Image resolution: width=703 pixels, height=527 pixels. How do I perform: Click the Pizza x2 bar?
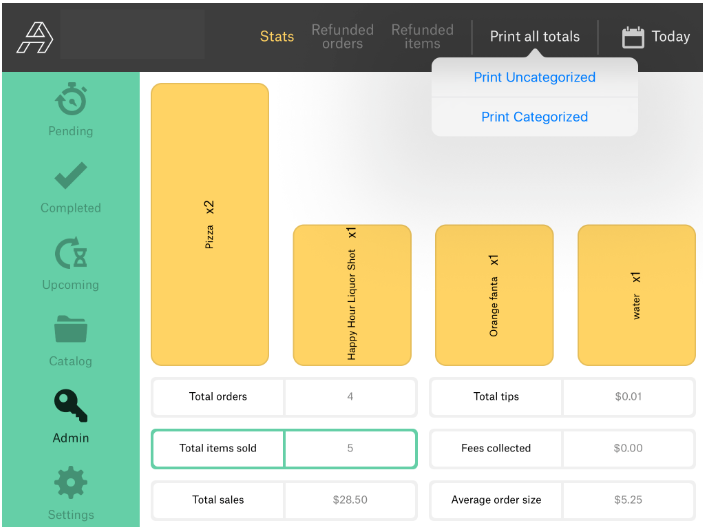click(210, 224)
